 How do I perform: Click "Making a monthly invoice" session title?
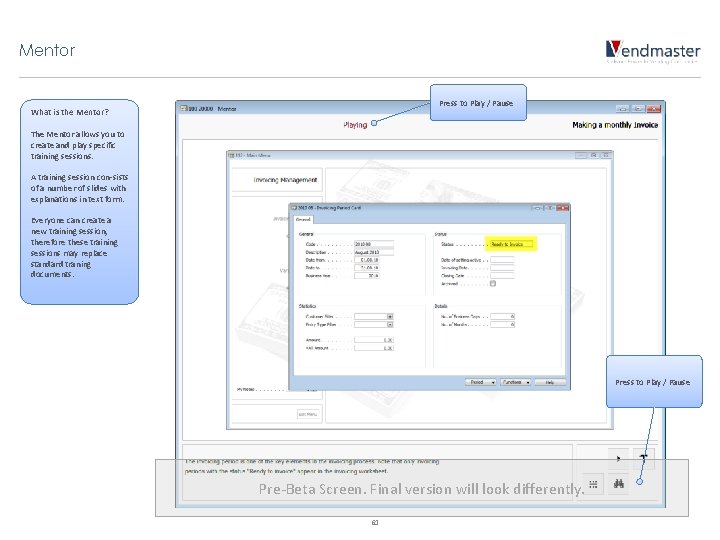click(x=615, y=125)
